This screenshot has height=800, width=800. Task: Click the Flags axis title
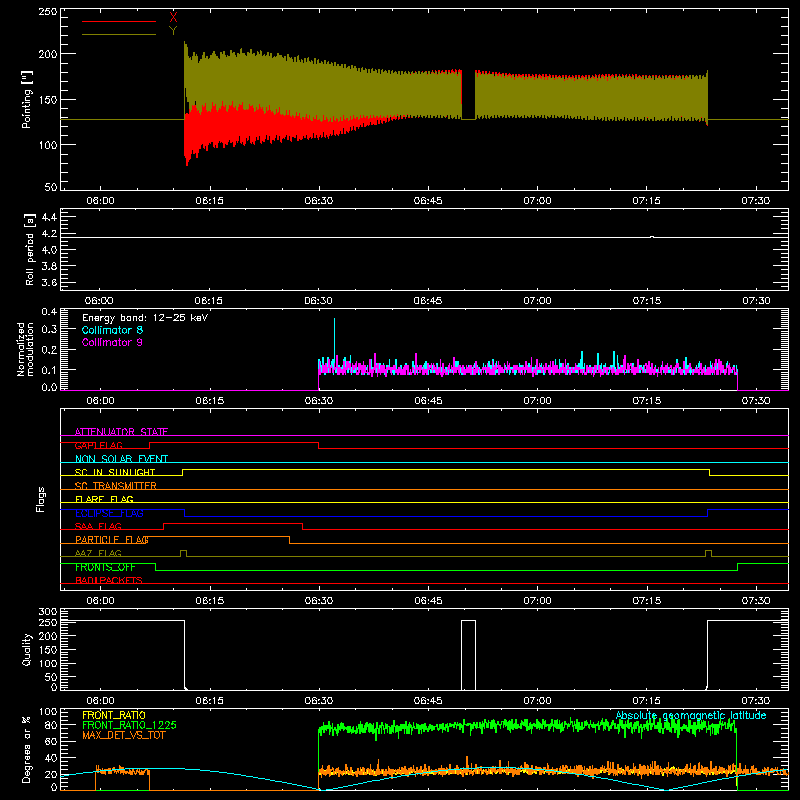(41, 499)
